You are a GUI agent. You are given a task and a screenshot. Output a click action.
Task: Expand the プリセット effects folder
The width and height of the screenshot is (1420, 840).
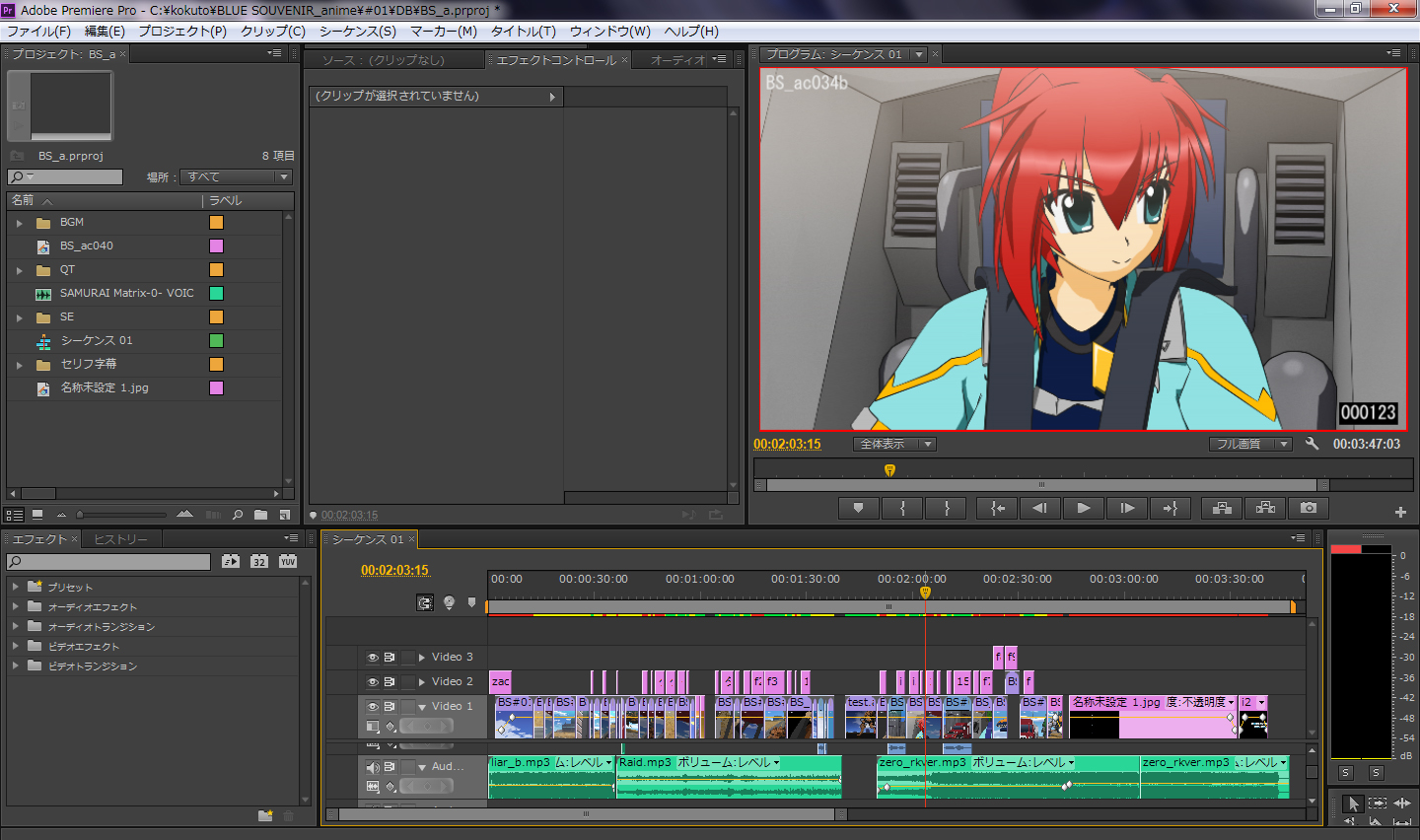pyautogui.click(x=15, y=586)
